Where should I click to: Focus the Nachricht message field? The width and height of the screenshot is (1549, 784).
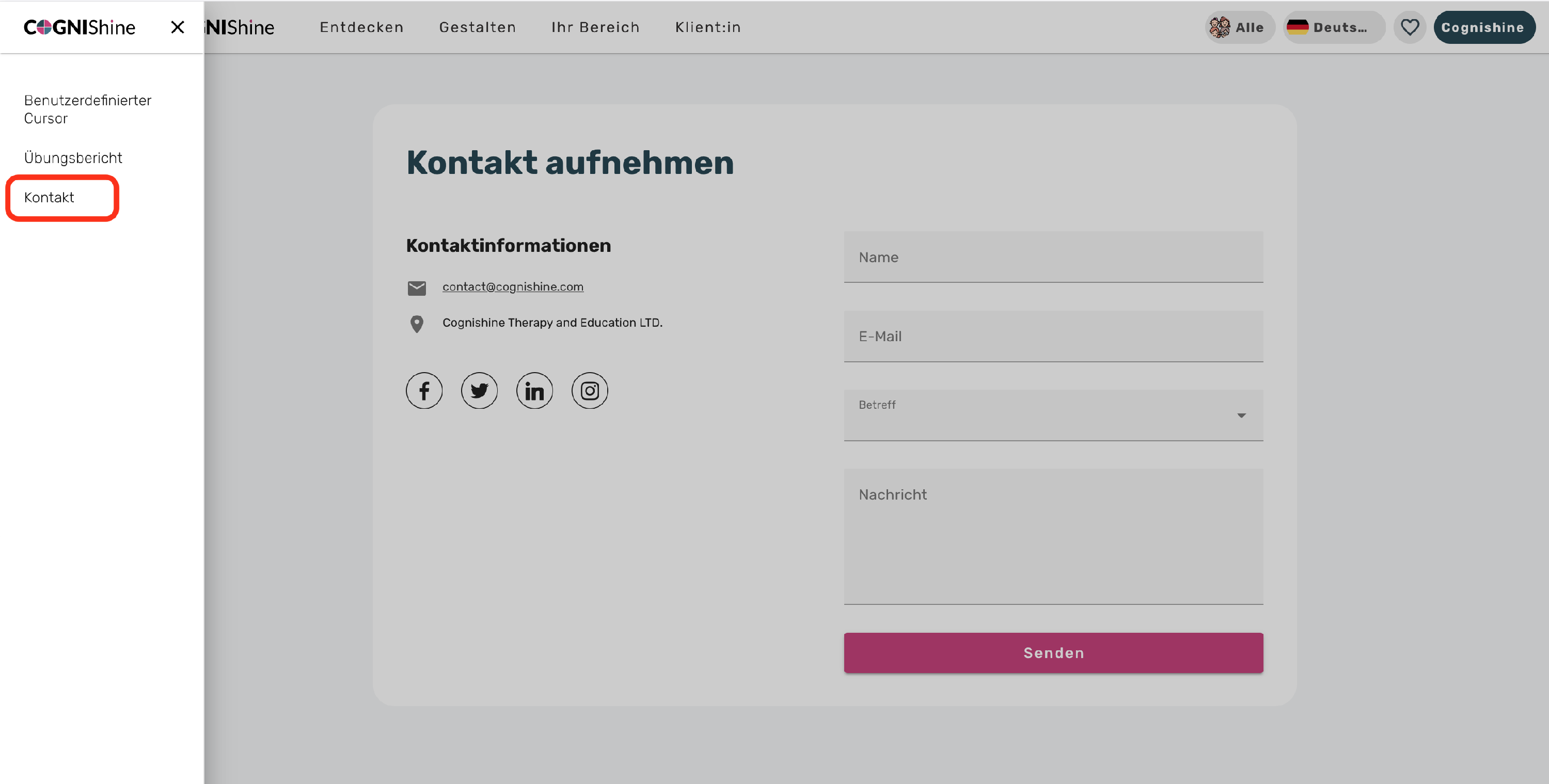pyautogui.click(x=1053, y=535)
